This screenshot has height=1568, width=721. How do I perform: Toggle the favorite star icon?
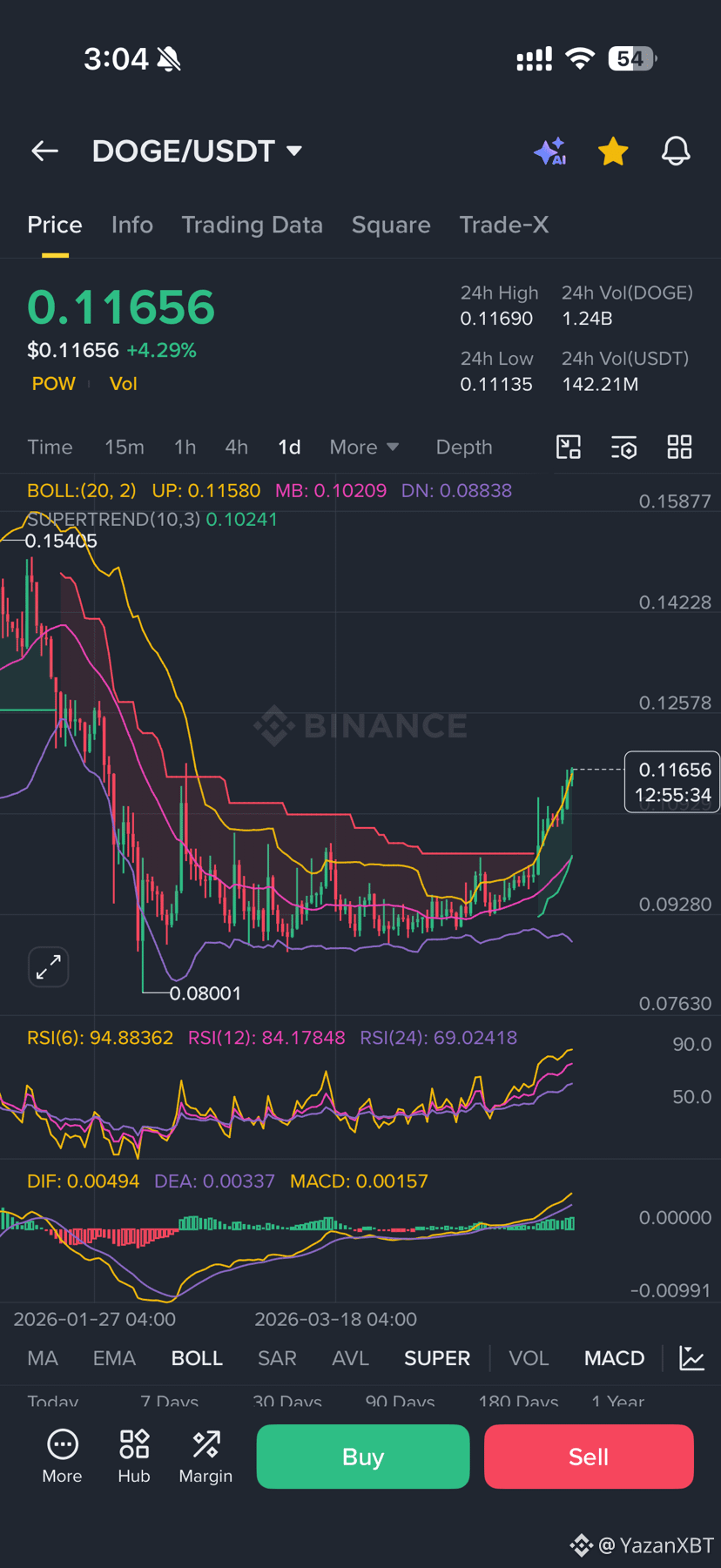point(613,151)
